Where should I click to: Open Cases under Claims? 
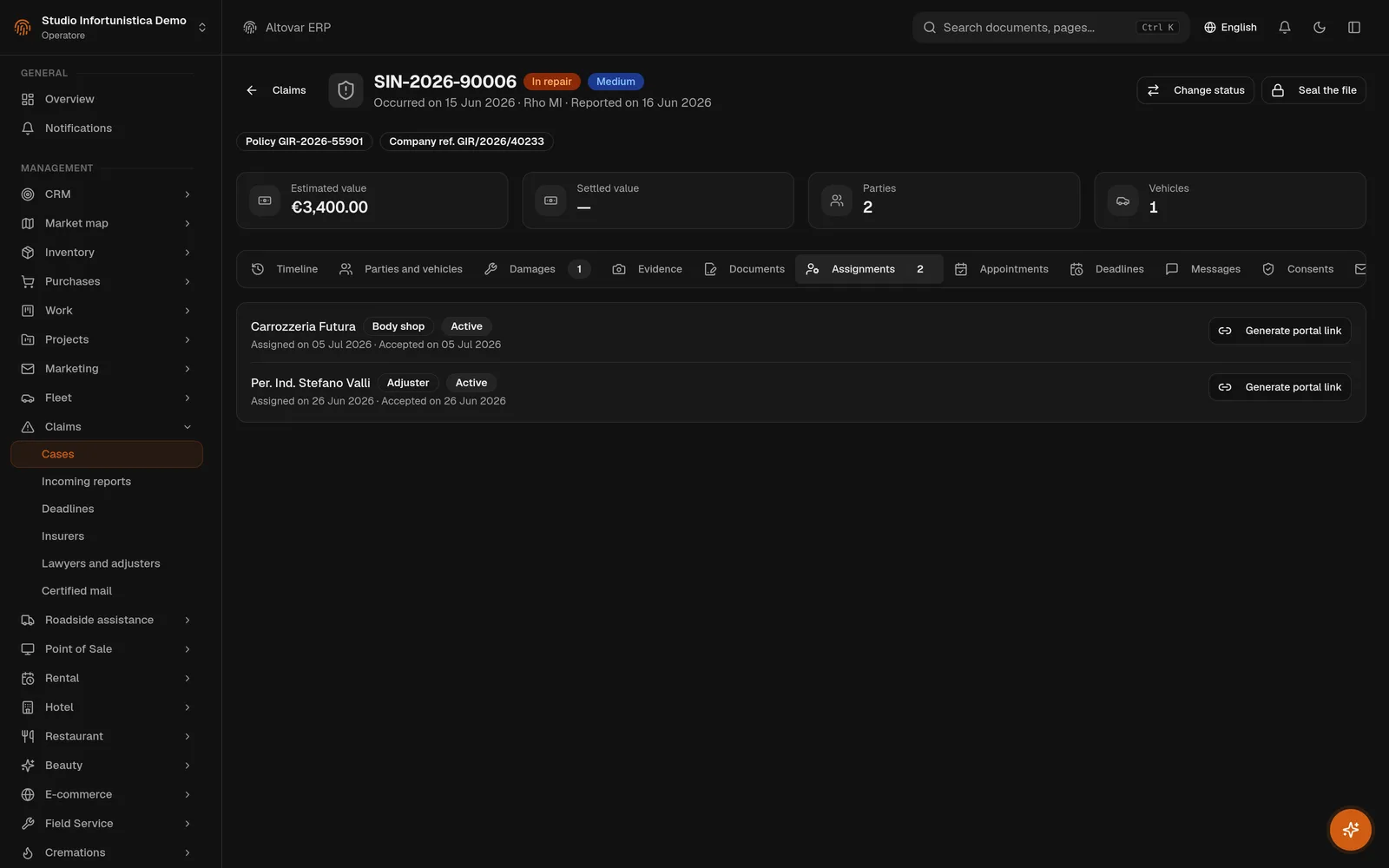pyautogui.click(x=107, y=454)
